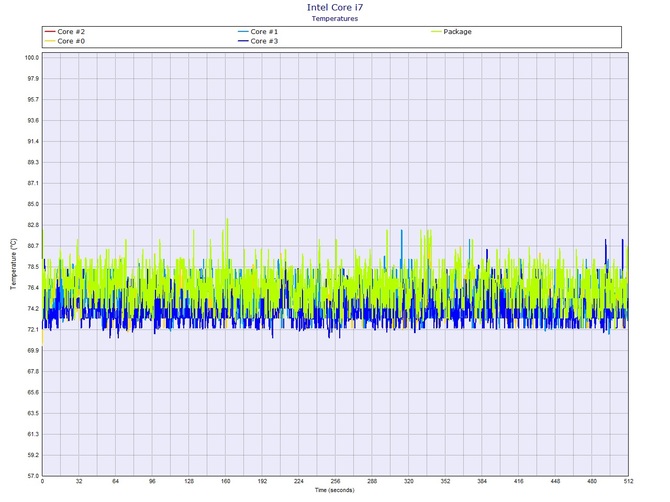Click the 72.1 y-axis tick label

point(33,330)
